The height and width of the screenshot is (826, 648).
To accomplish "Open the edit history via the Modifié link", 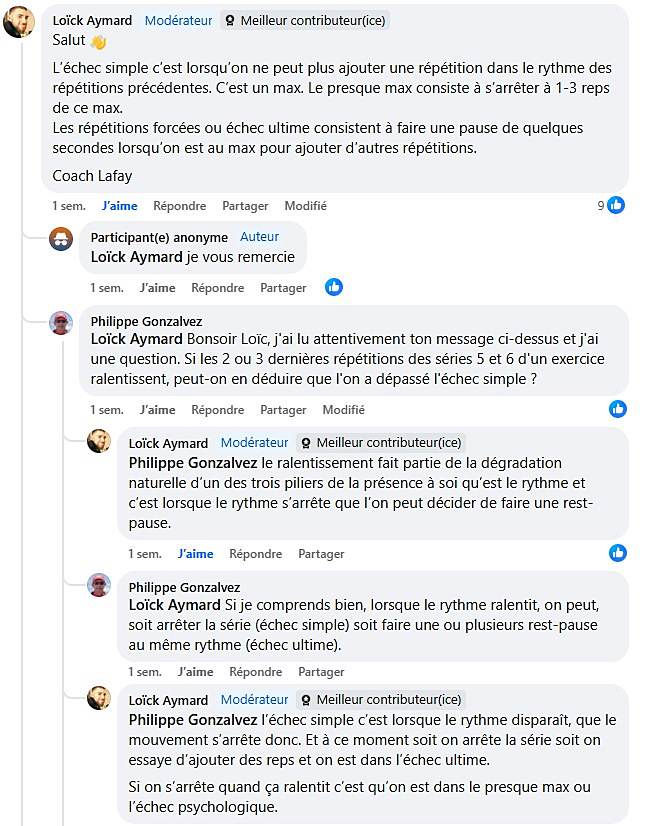I will click(x=305, y=206).
